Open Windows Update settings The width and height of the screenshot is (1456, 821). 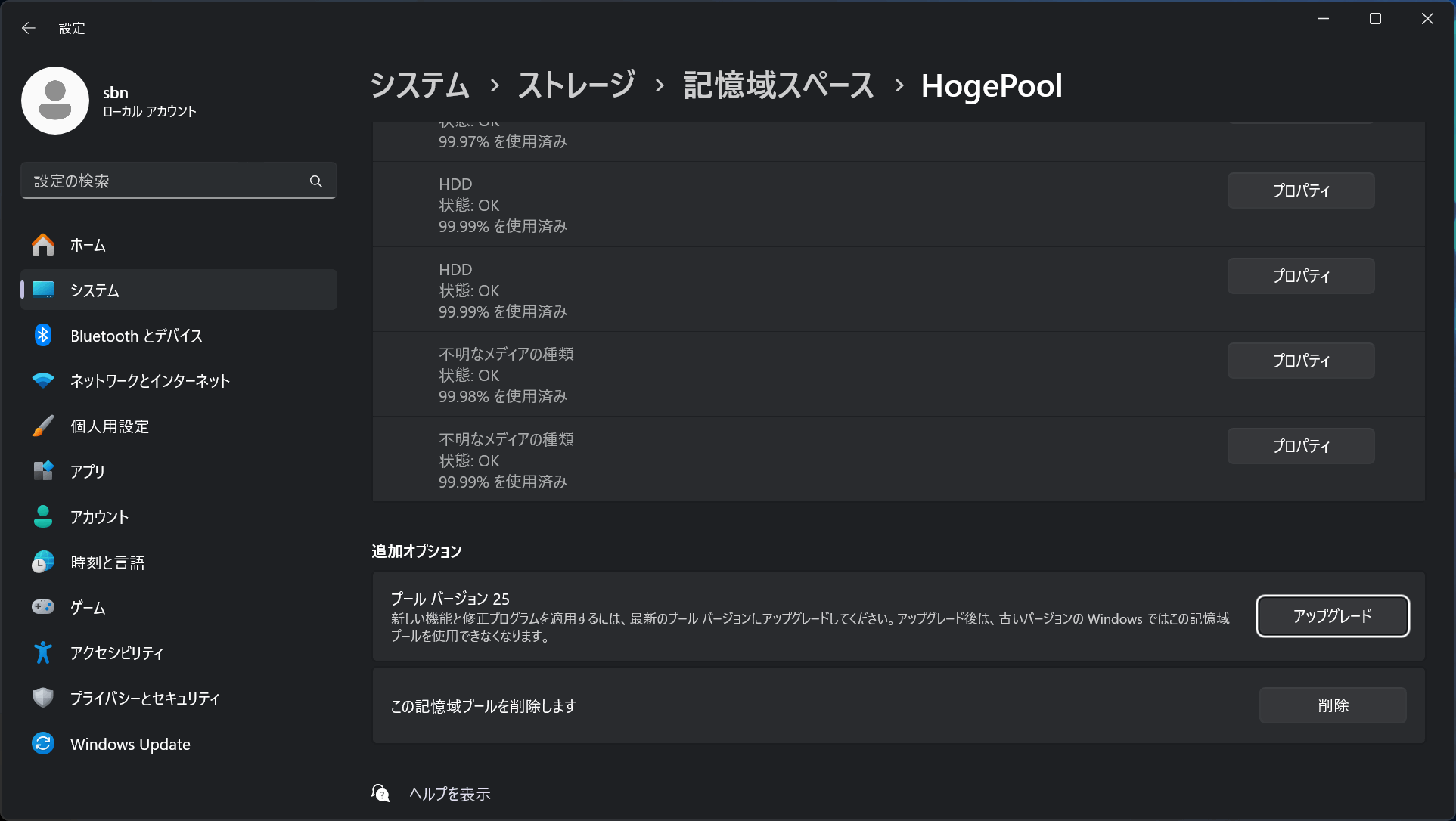(129, 743)
